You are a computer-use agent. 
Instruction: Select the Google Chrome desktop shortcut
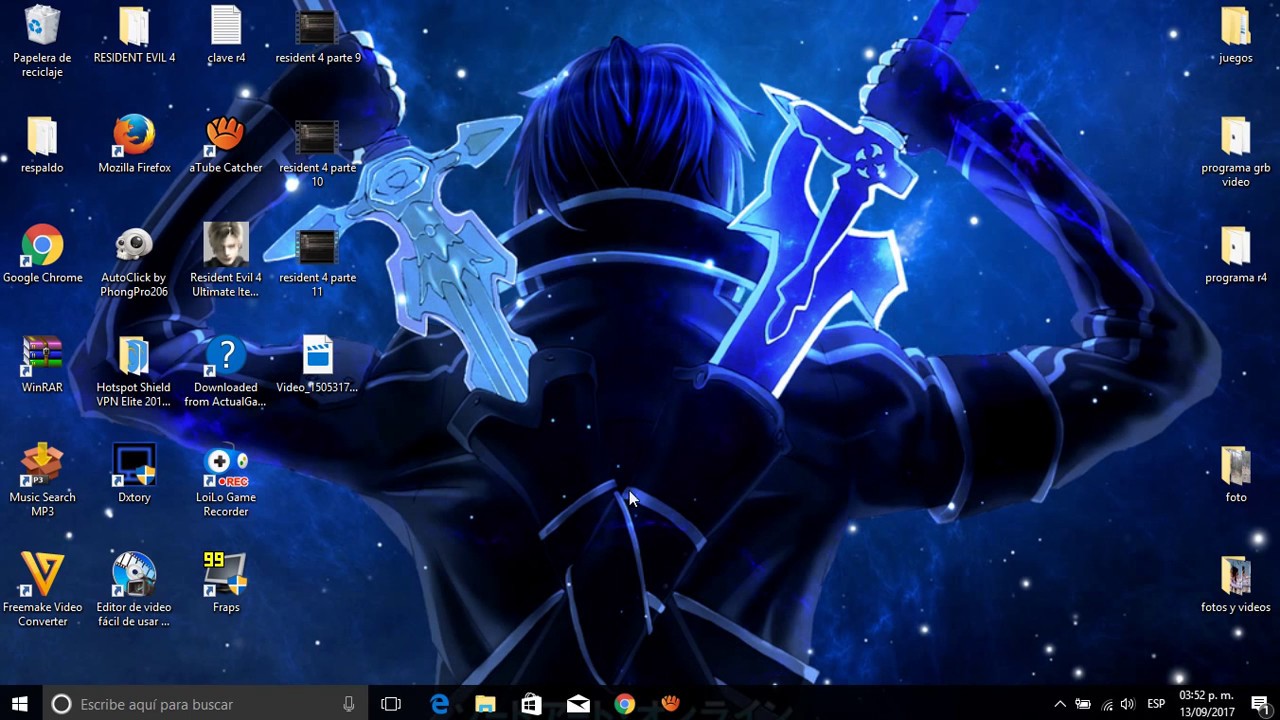(42, 255)
